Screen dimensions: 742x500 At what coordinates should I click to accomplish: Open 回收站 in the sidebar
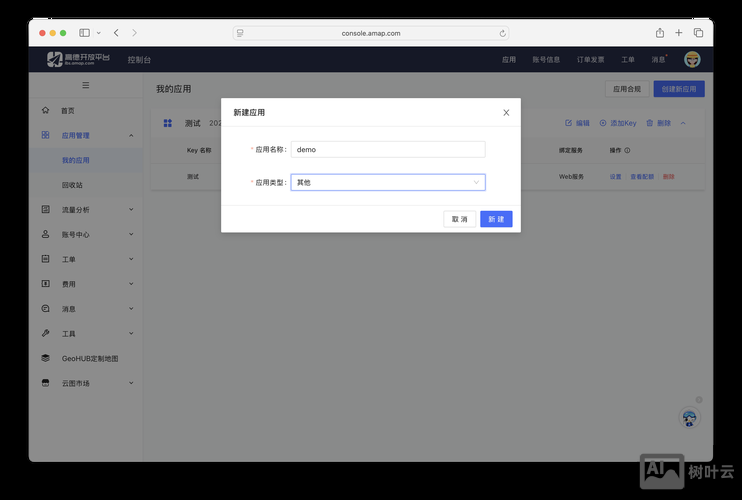pyautogui.click(x=72, y=185)
